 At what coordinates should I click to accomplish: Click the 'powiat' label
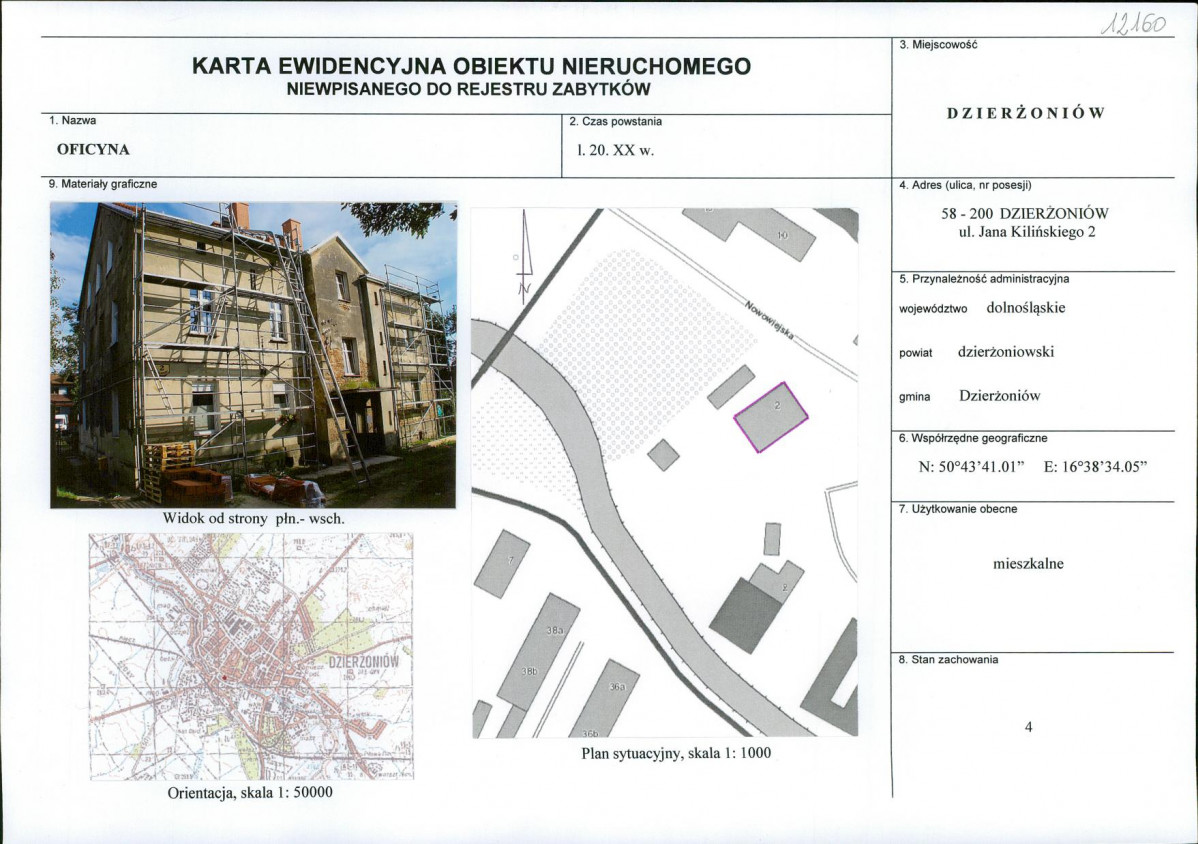point(915,353)
